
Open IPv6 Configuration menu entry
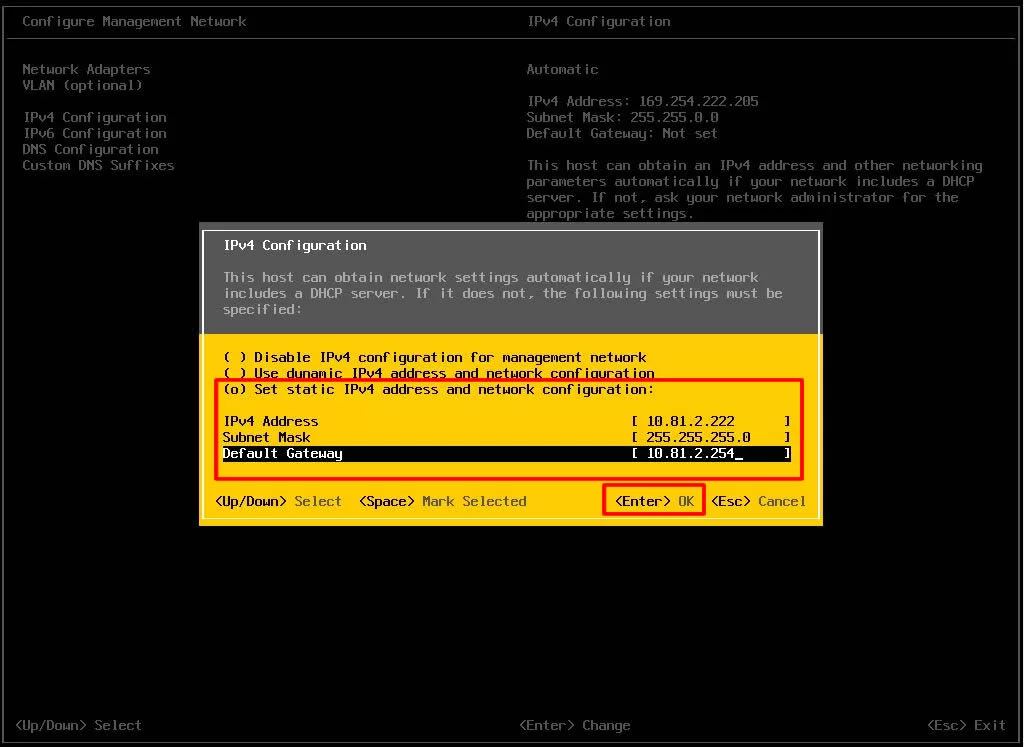coord(94,133)
